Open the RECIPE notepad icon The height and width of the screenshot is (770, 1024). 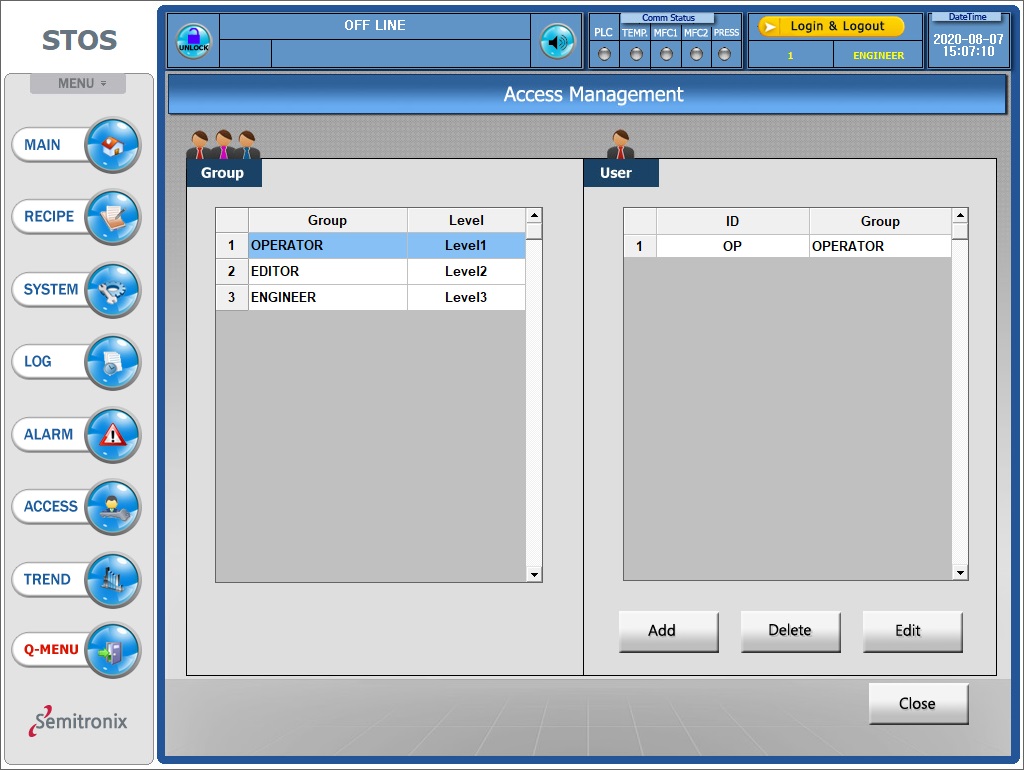112,217
